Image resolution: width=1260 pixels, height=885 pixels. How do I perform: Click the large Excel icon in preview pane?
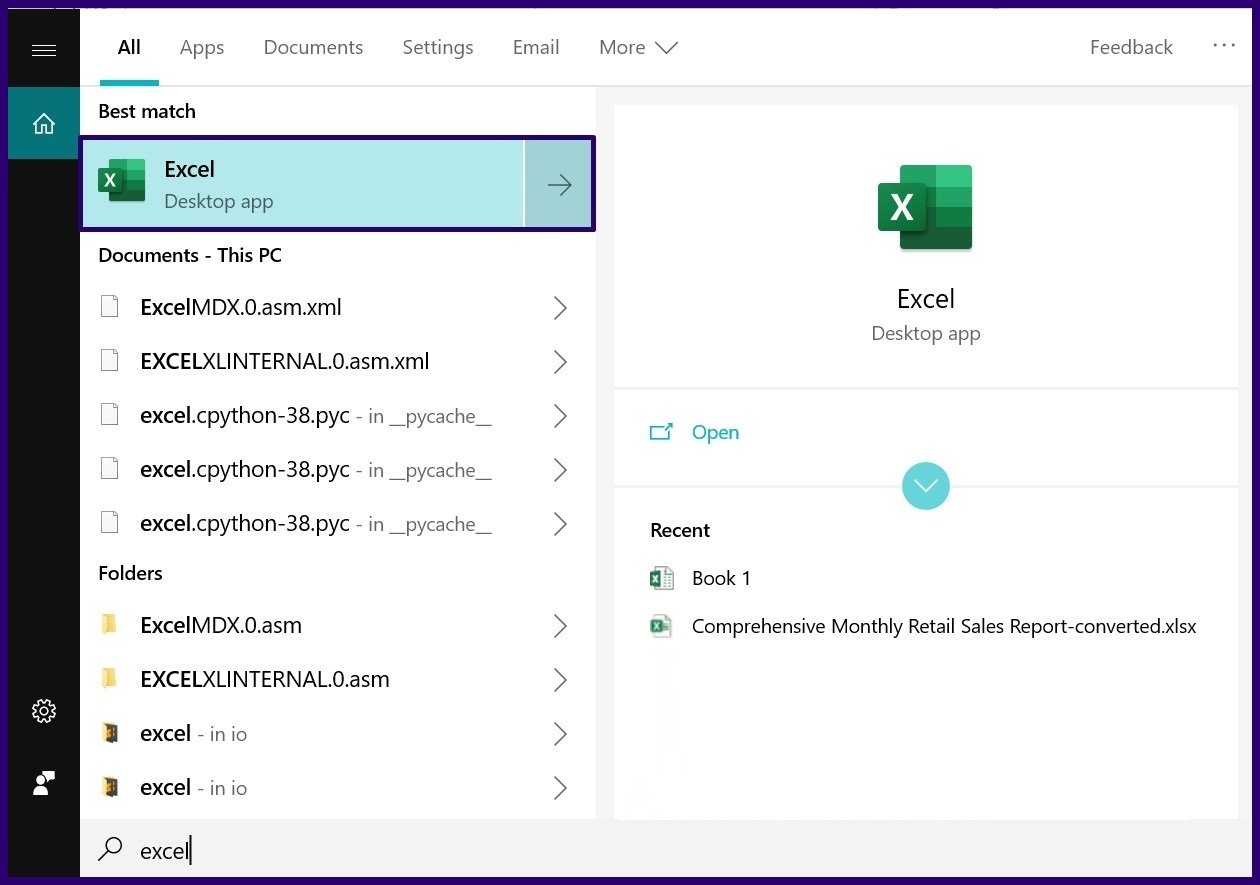click(925, 207)
